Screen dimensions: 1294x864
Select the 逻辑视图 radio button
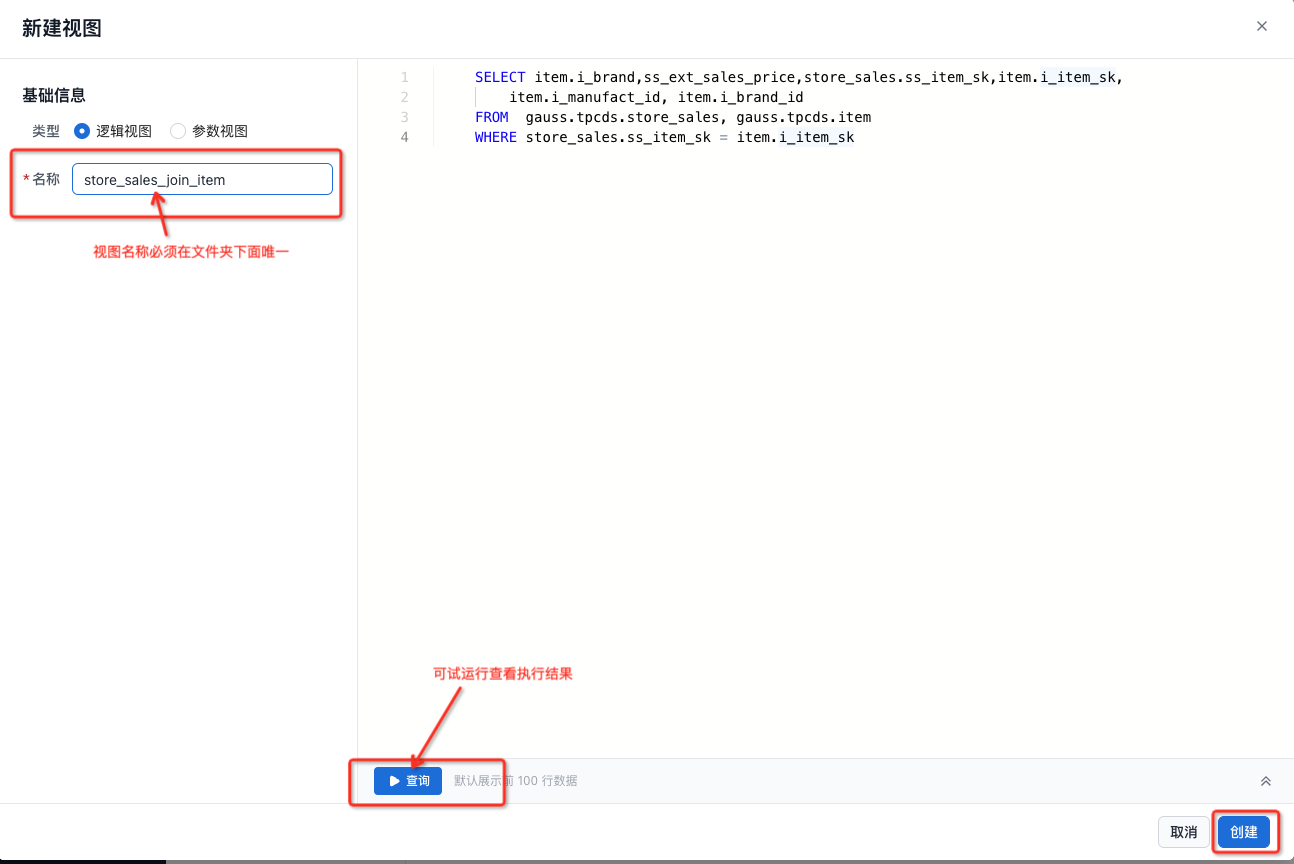coord(82,131)
